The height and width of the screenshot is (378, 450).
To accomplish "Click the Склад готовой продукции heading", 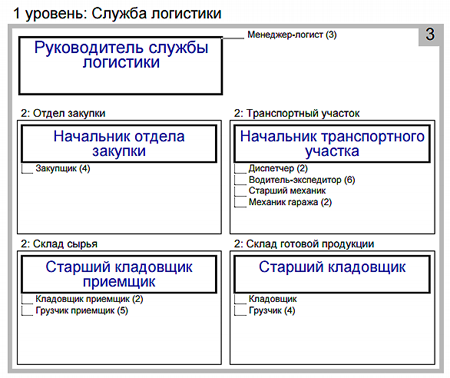I will (x=304, y=244).
